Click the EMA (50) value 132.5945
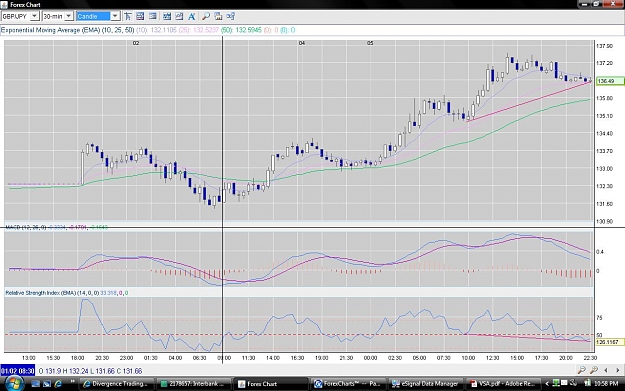Image resolution: width=625 pixels, height=391 pixels. tap(248, 30)
